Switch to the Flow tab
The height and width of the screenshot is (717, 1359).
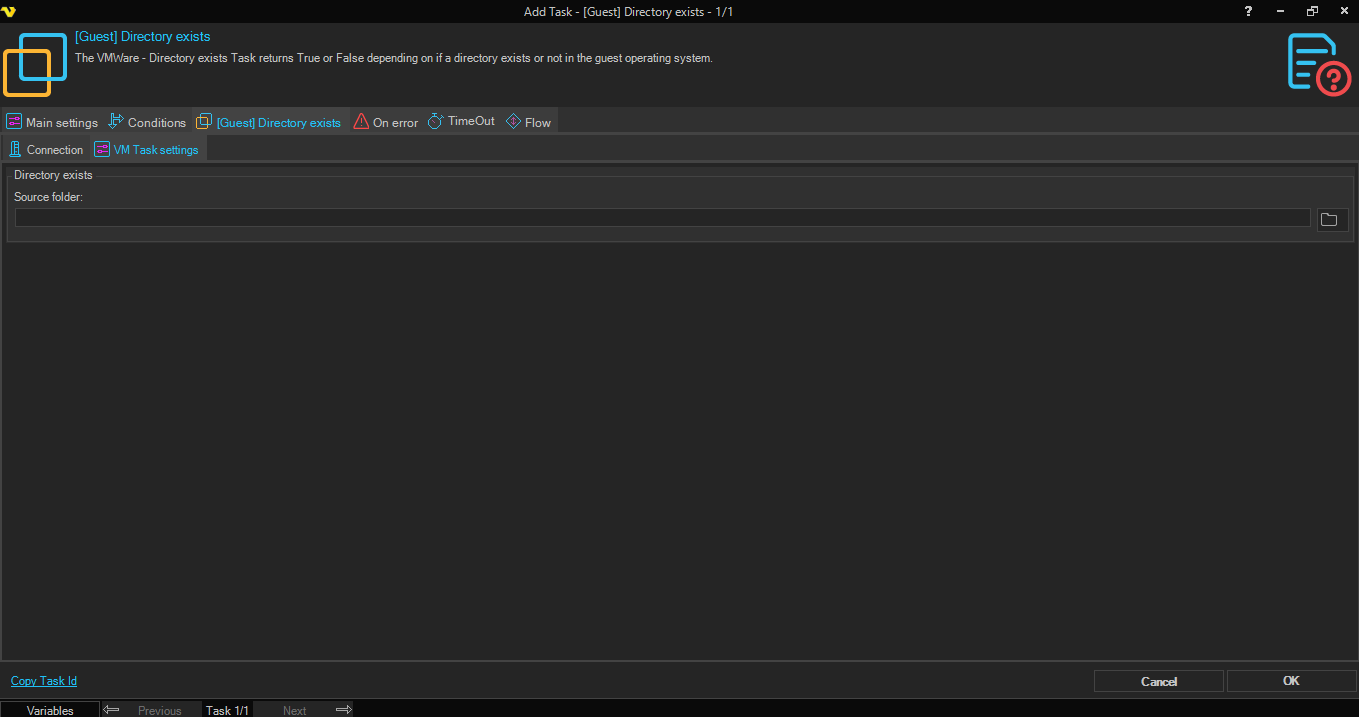coord(528,122)
